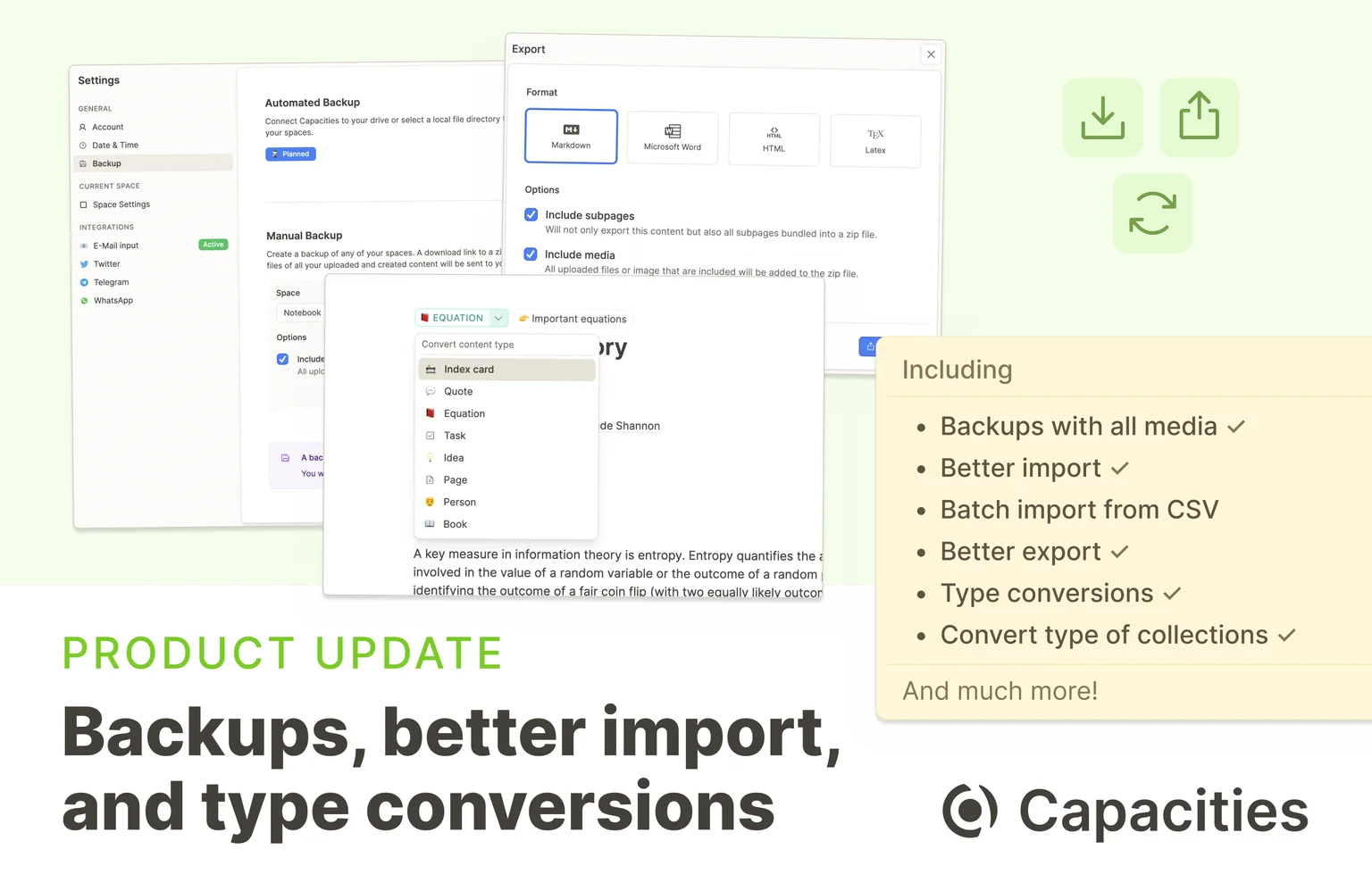Select the HTML export format
The width and height of the screenshot is (1372, 891).
(x=774, y=140)
